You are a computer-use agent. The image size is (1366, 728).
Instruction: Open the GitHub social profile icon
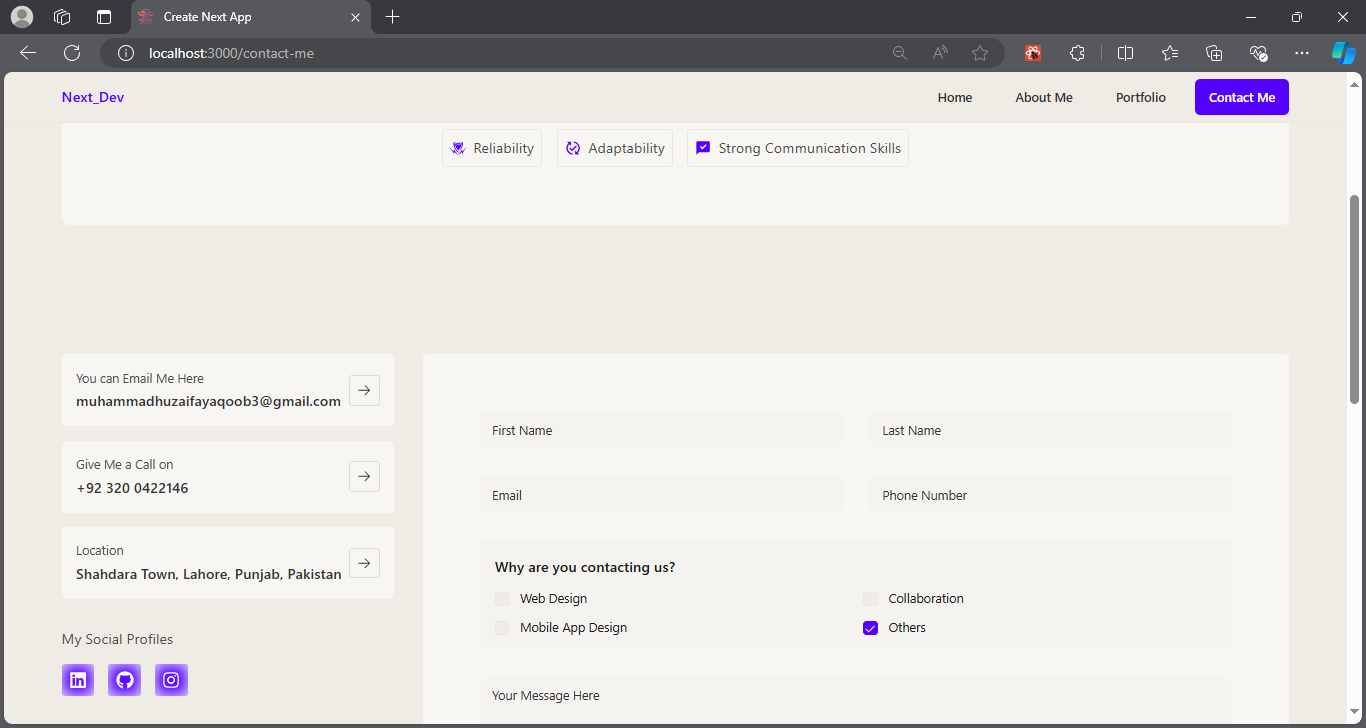125,680
